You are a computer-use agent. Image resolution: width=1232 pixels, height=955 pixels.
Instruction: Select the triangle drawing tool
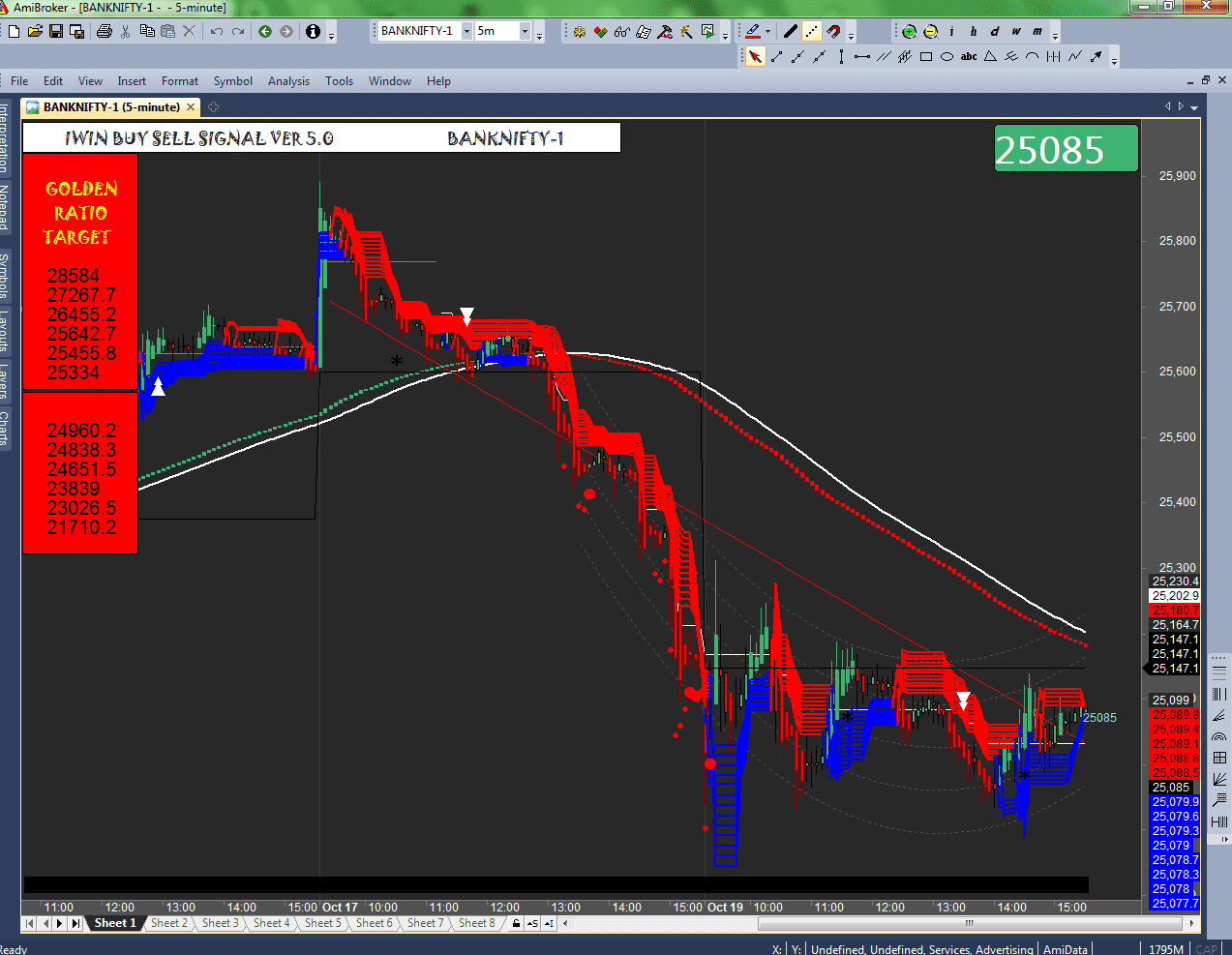[990, 56]
